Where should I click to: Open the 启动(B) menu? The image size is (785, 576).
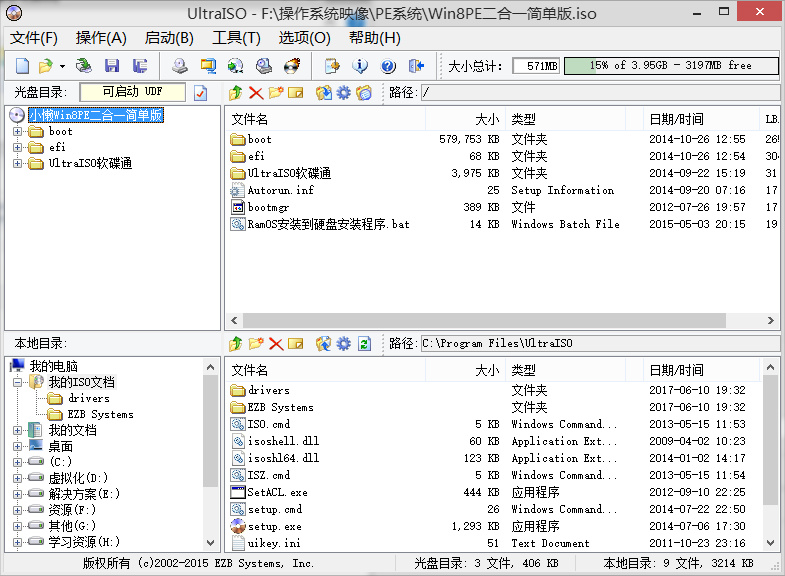(169, 38)
